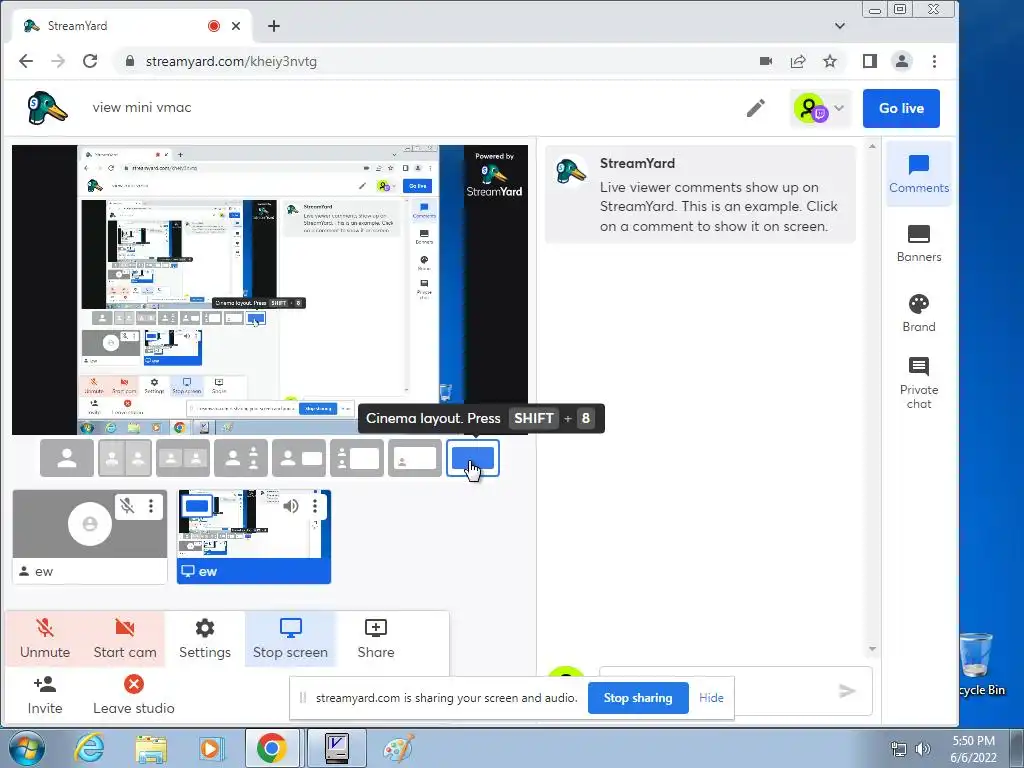Unmute the microphone
This screenshot has width=1024, height=768.
pyautogui.click(x=45, y=639)
